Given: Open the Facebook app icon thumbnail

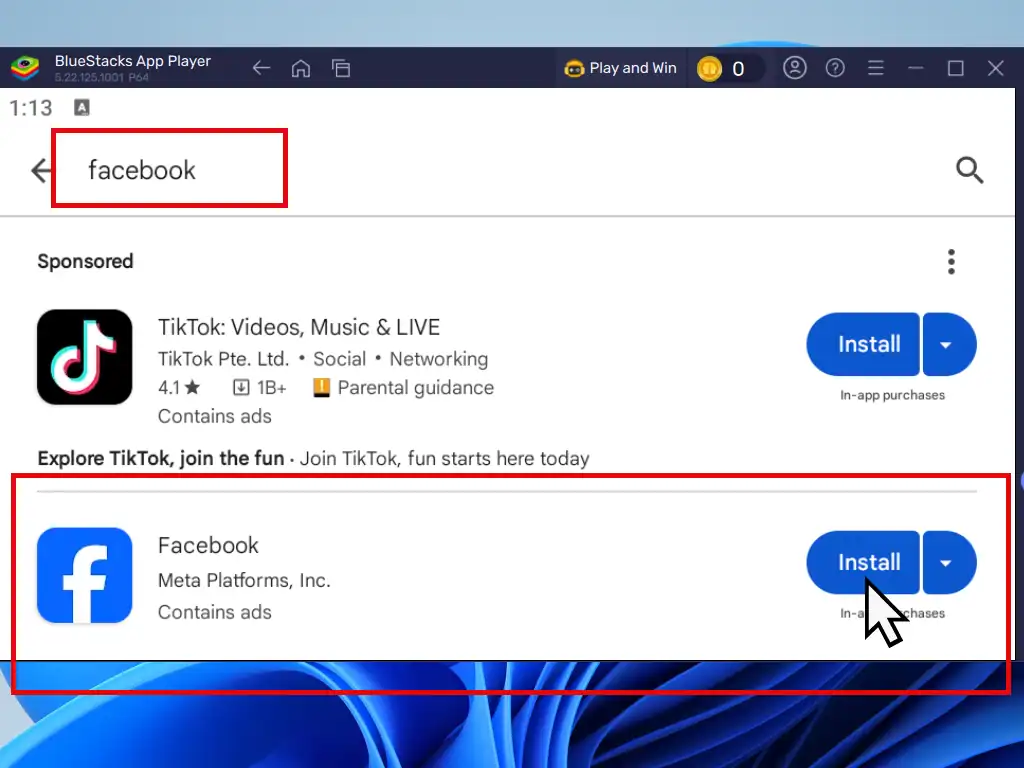Looking at the screenshot, I should tap(85, 576).
